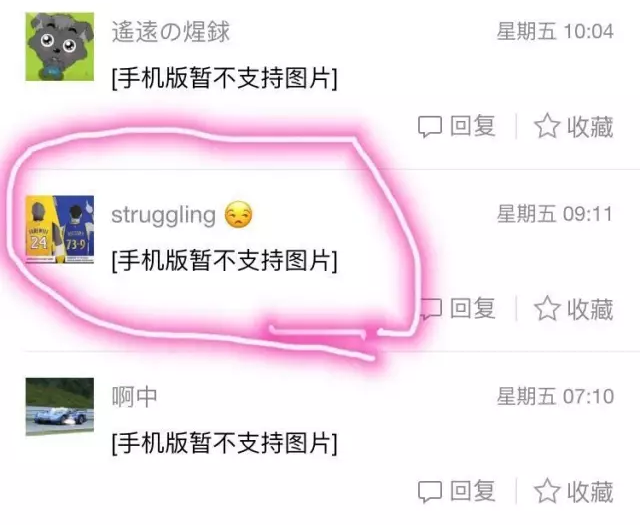Open struggling's basketball jersey avatar
640x525 pixels.
pyautogui.click(x=60, y=229)
